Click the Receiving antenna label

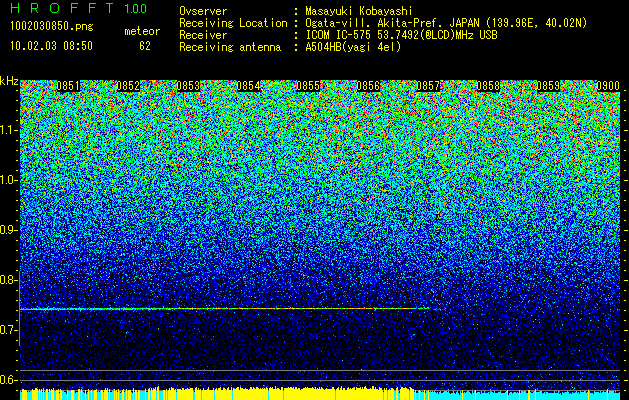point(230,47)
